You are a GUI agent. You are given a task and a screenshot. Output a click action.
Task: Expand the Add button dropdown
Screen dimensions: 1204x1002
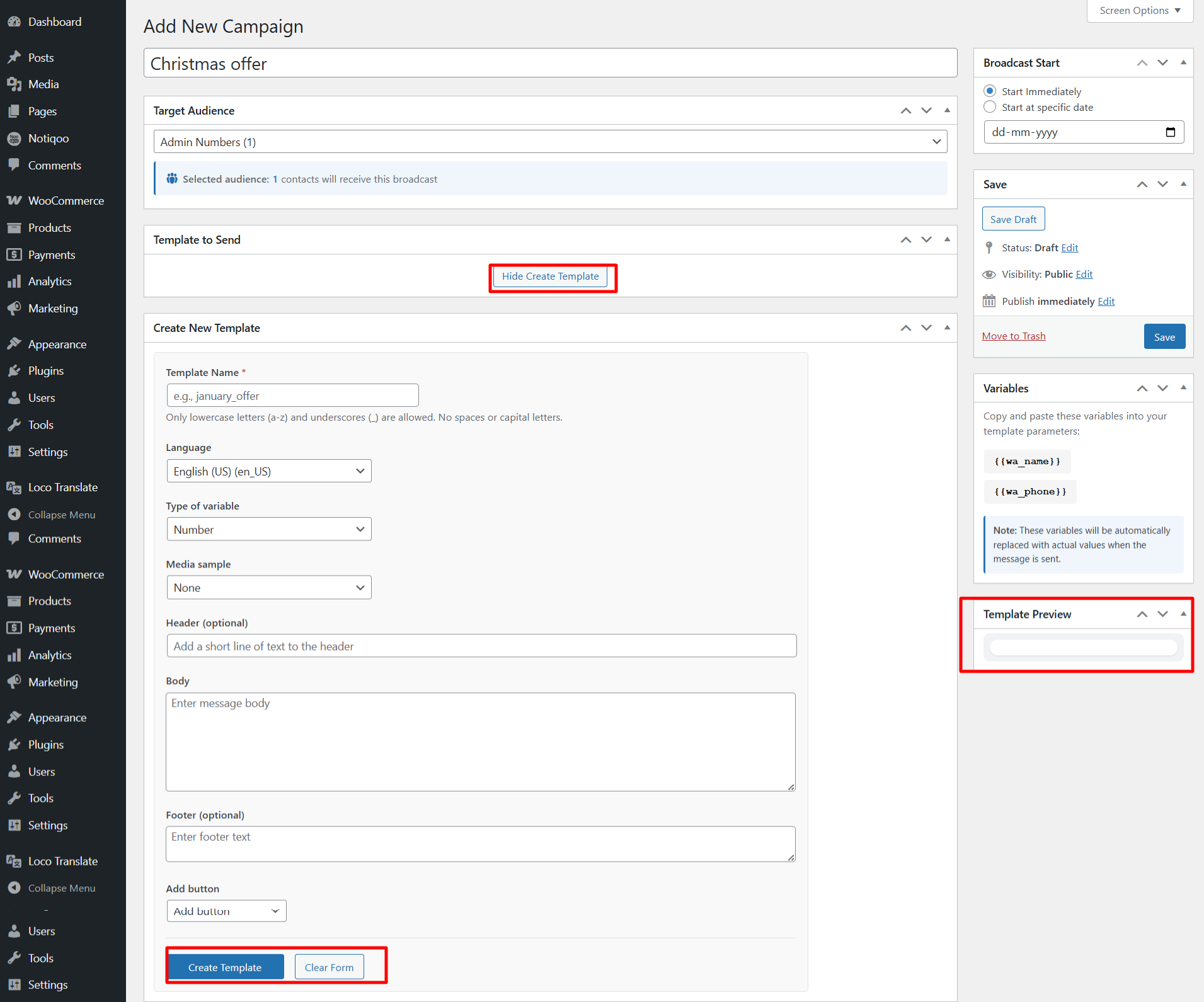226,911
